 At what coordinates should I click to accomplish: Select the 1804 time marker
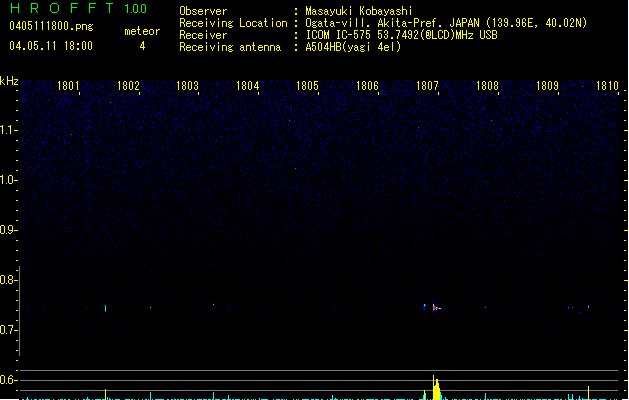(248, 87)
